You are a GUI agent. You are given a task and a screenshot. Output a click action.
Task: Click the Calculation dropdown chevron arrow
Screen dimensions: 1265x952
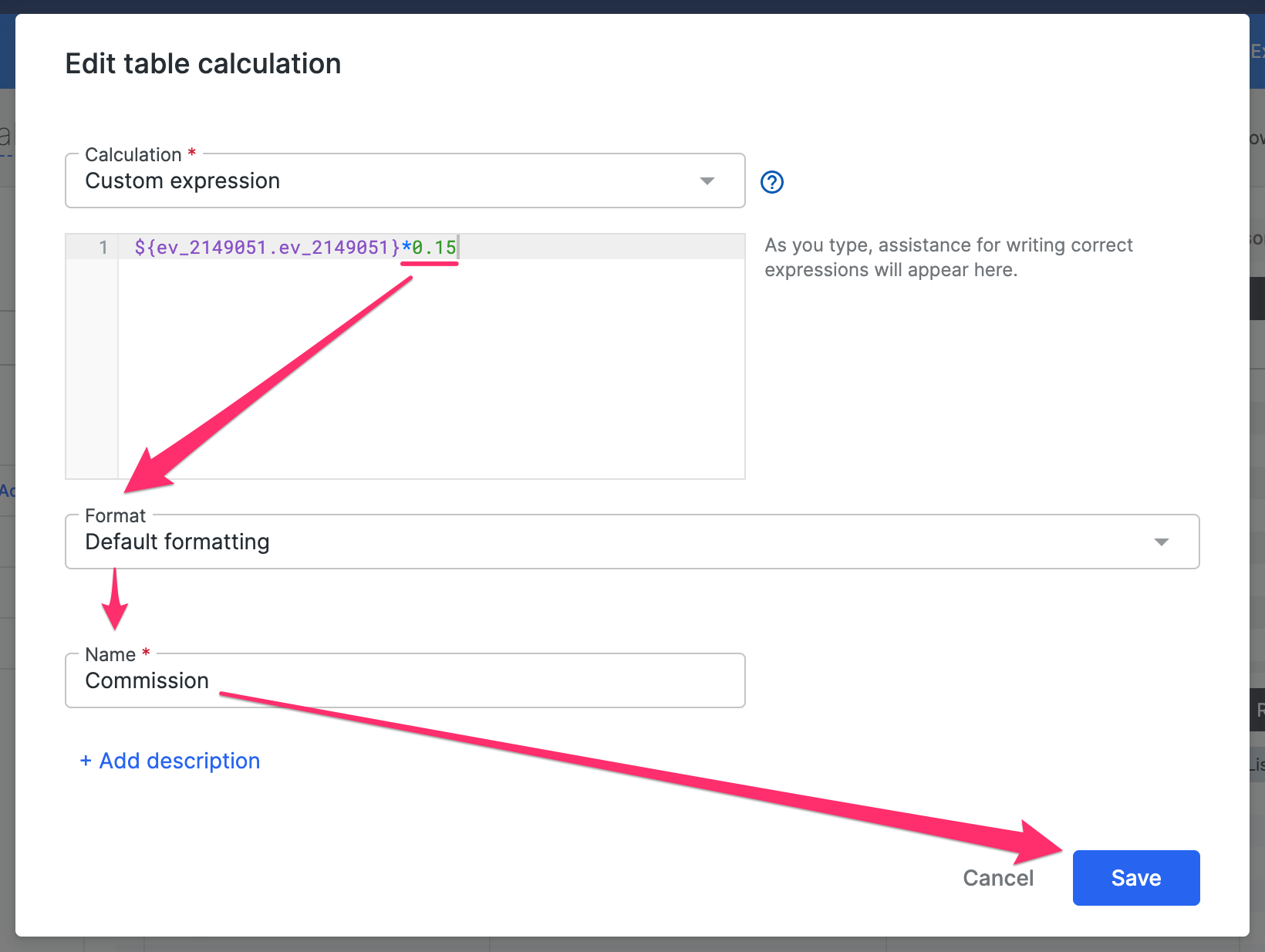click(x=707, y=181)
